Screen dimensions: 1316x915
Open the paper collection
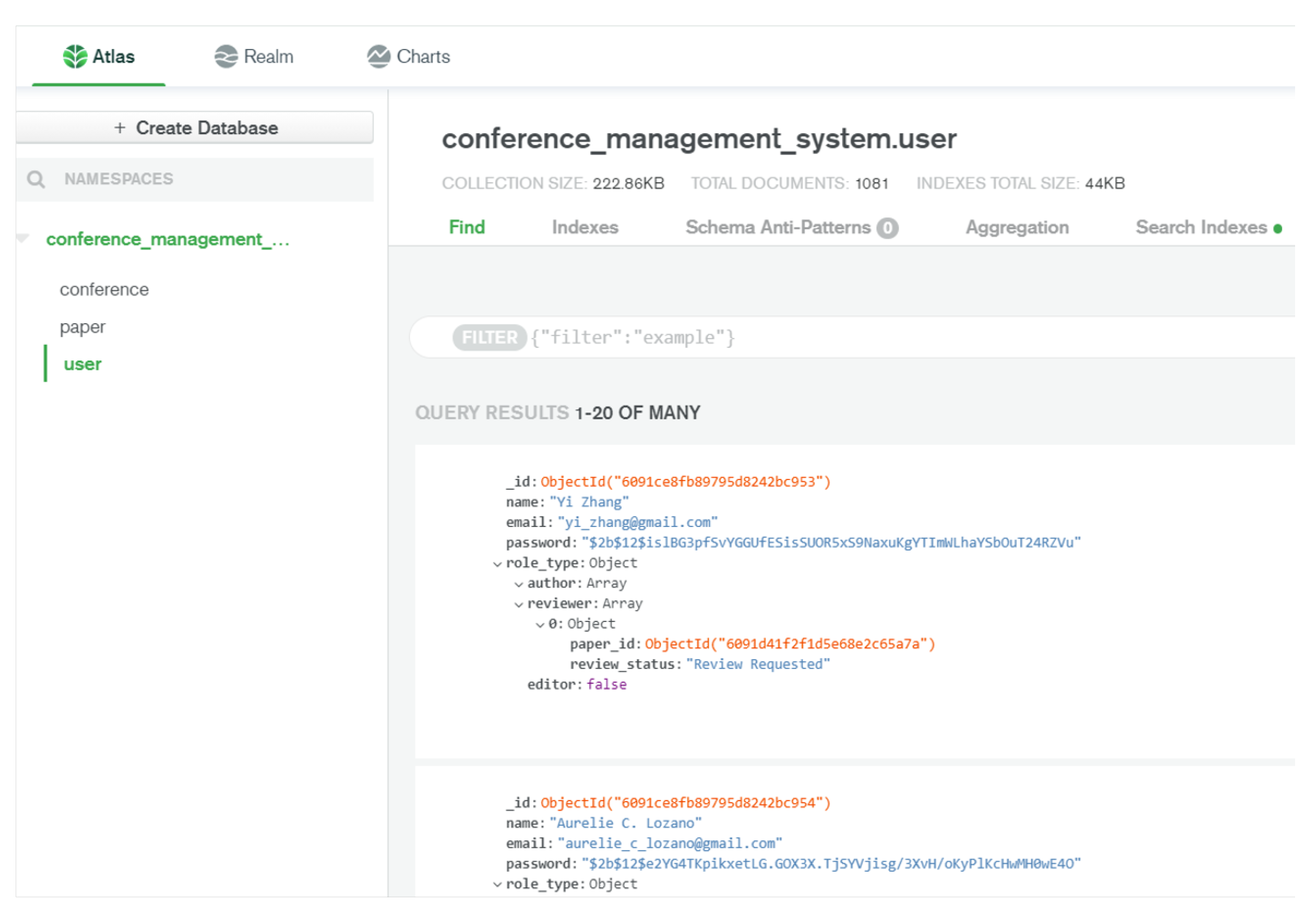[x=83, y=328]
